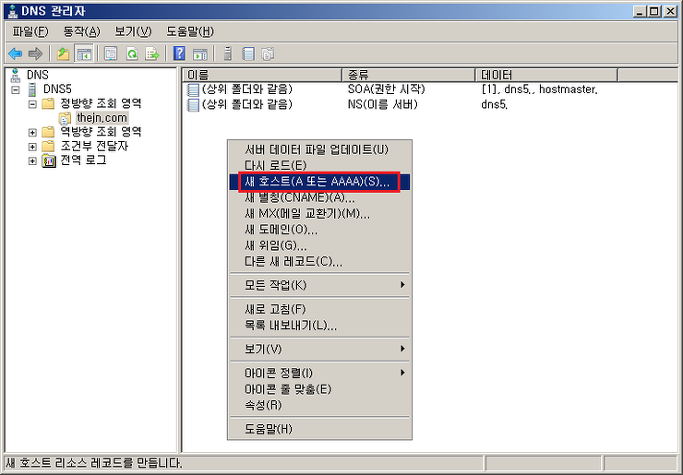Sort by the 데이터 column header
683x475 pixels.
click(x=546, y=75)
